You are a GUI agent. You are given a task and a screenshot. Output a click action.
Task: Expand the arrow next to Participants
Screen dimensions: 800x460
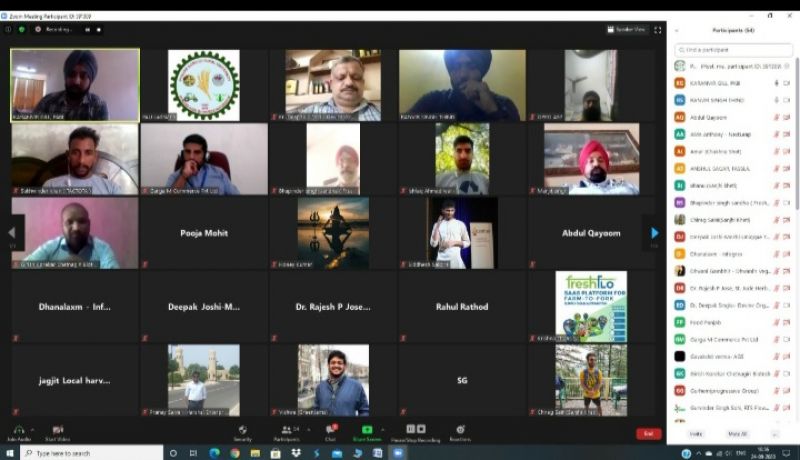(309, 429)
